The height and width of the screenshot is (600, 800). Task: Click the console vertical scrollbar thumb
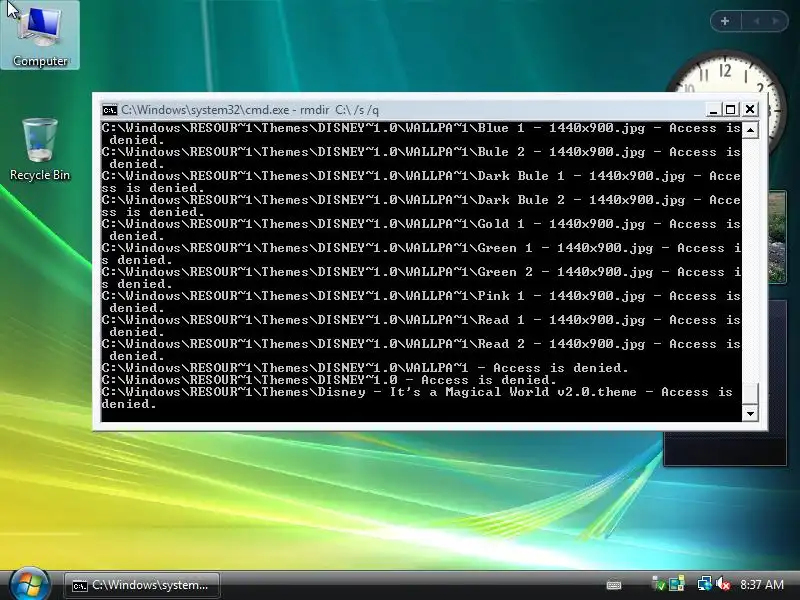click(750, 394)
